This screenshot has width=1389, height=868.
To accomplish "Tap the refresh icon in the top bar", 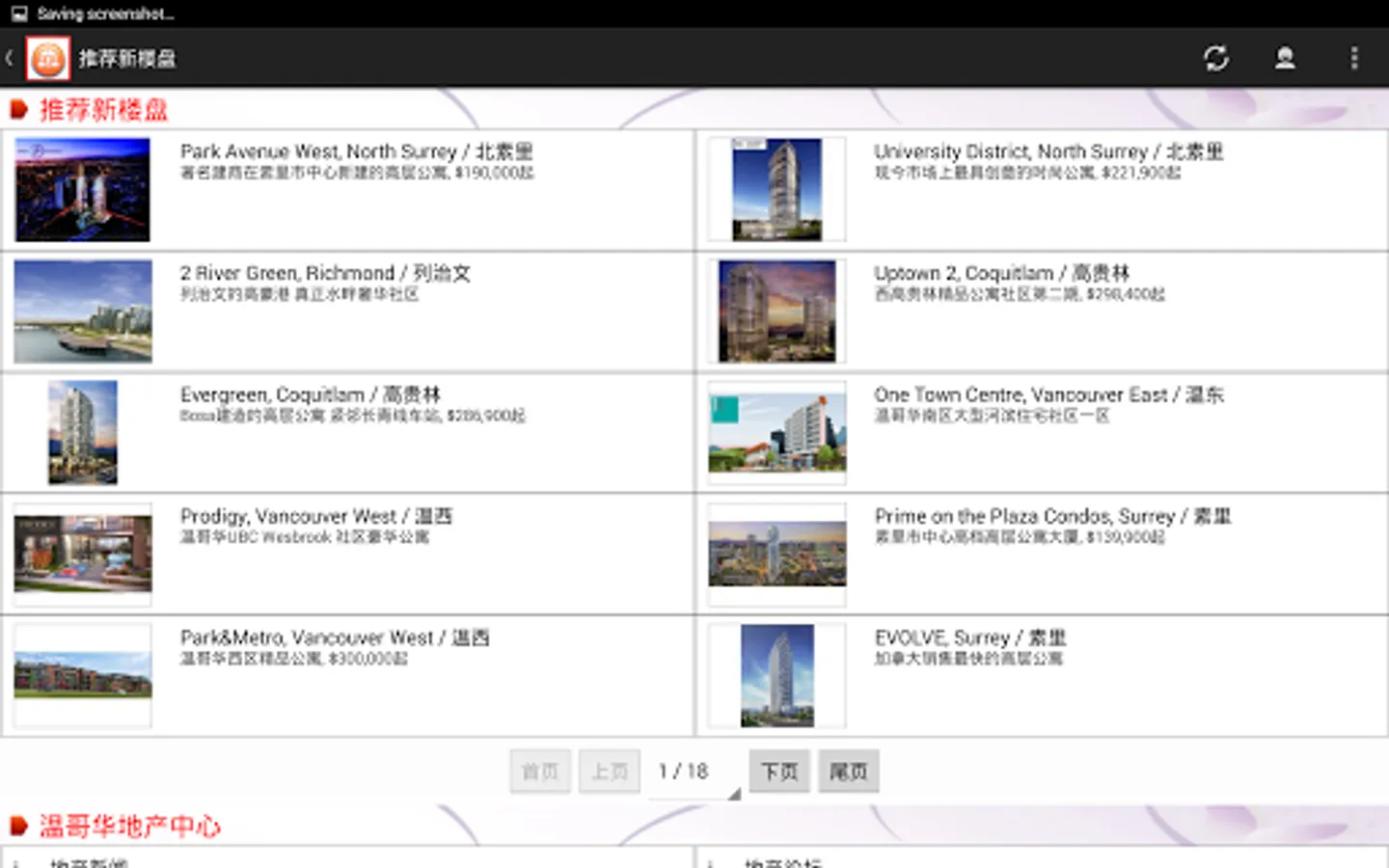I will (1215, 58).
